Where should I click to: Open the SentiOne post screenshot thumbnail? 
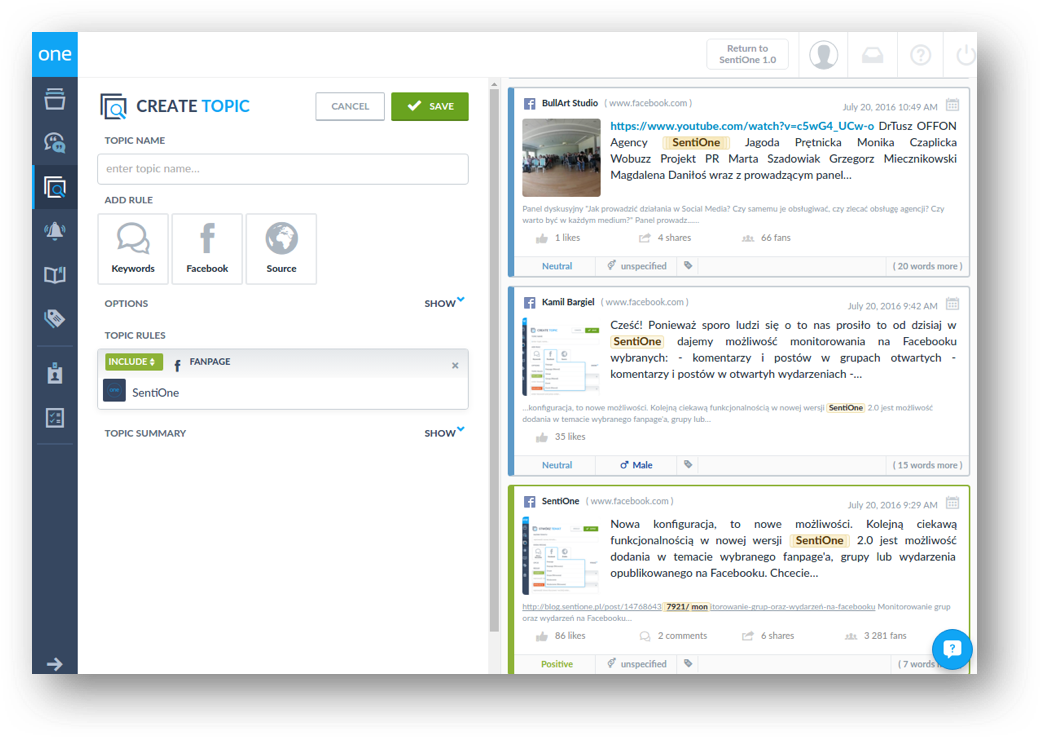[x=562, y=556]
